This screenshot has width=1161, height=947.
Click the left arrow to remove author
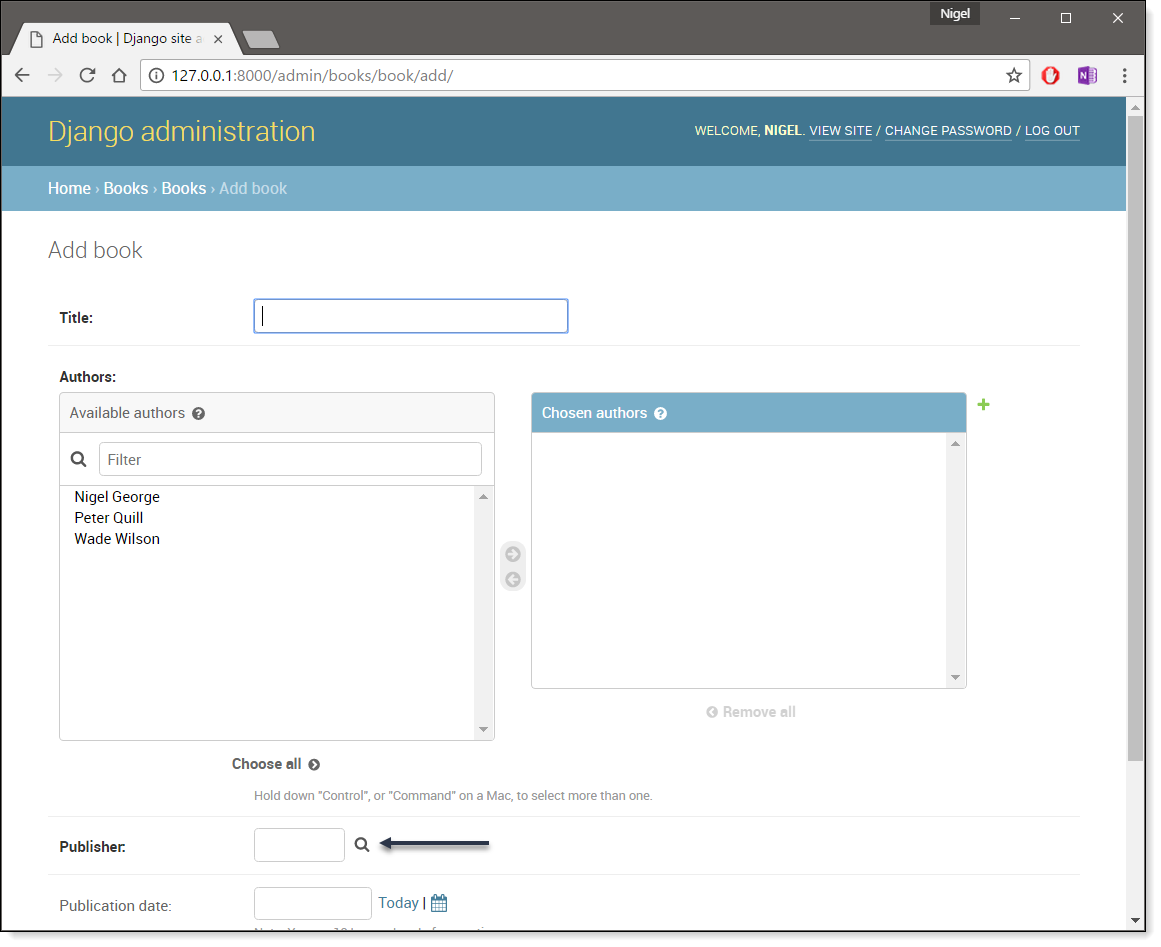(513, 580)
